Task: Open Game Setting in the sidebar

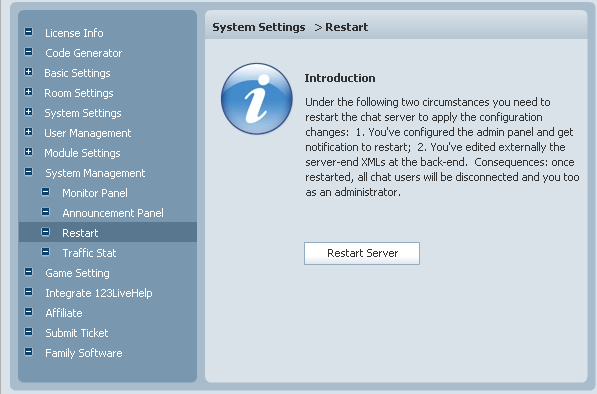Action: point(77,273)
